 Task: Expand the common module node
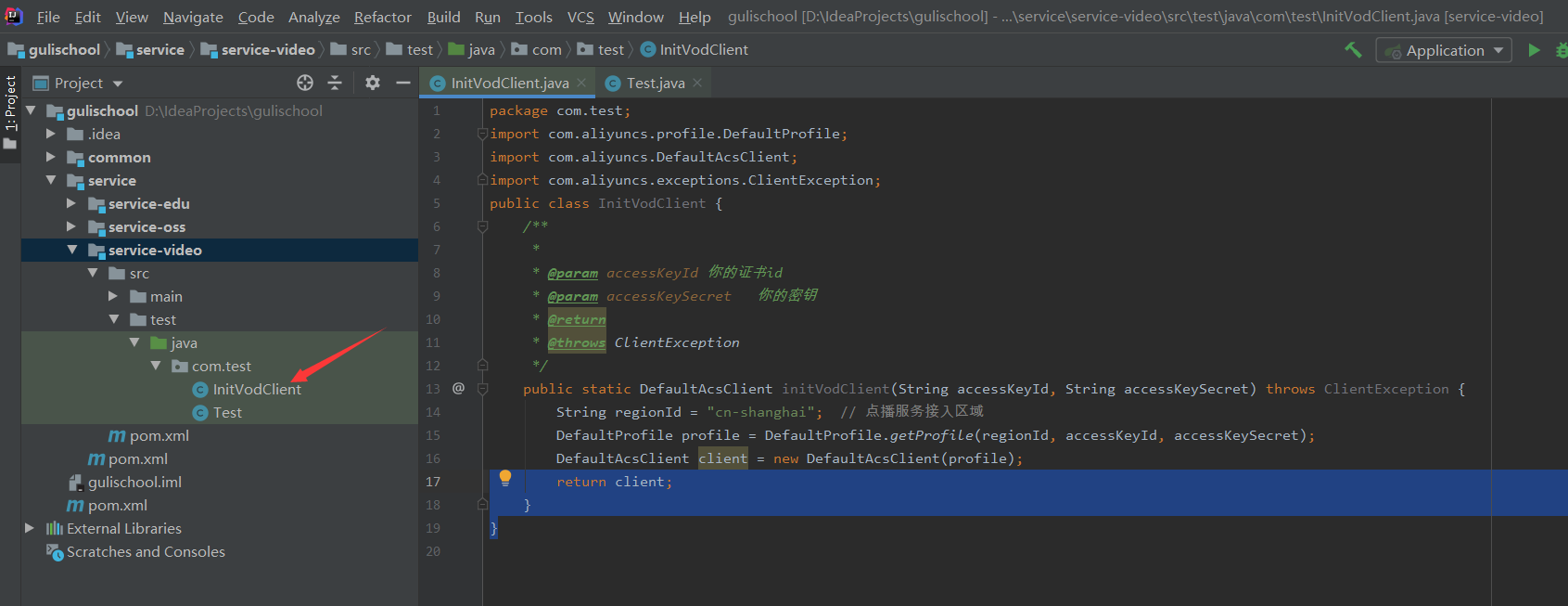(x=51, y=157)
